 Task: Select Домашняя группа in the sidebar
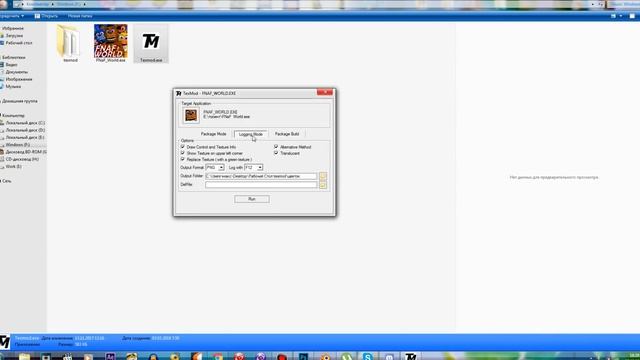click(x=19, y=101)
